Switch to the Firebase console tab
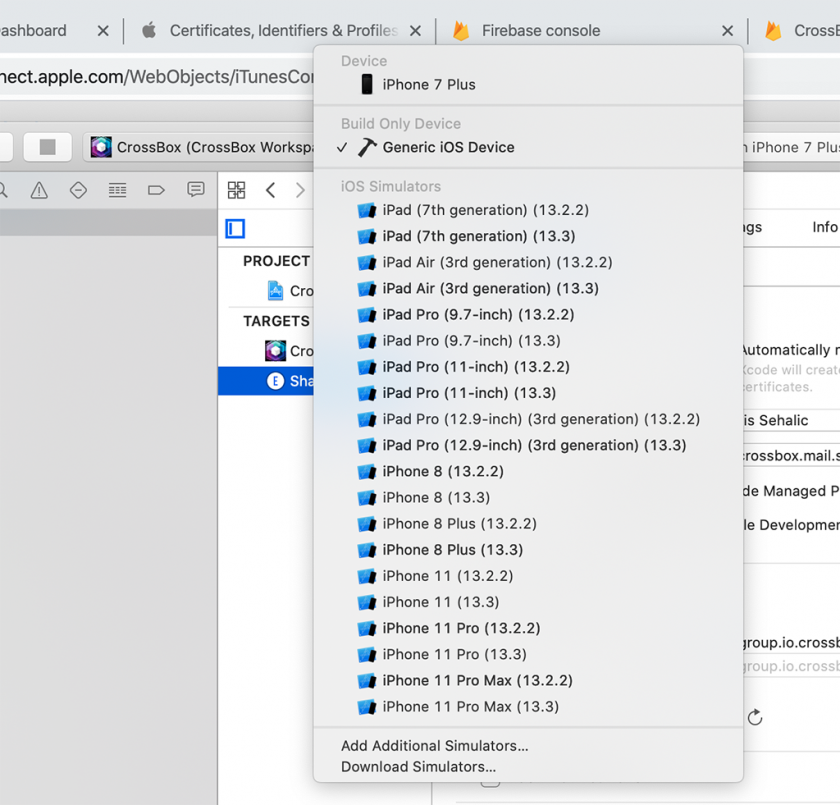 click(x=541, y=31)
